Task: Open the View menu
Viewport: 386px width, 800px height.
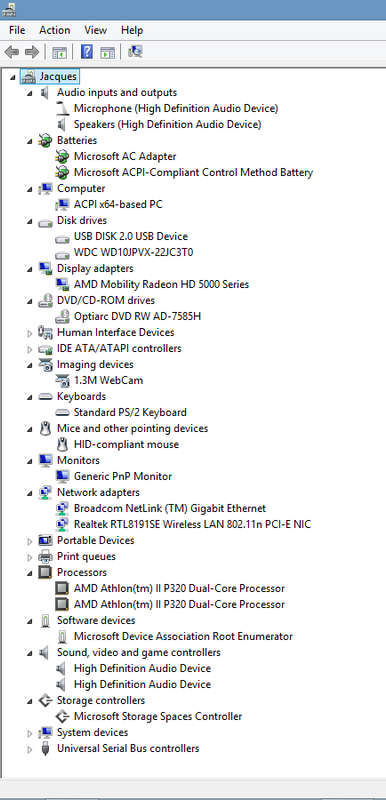Action: point(95,30)
